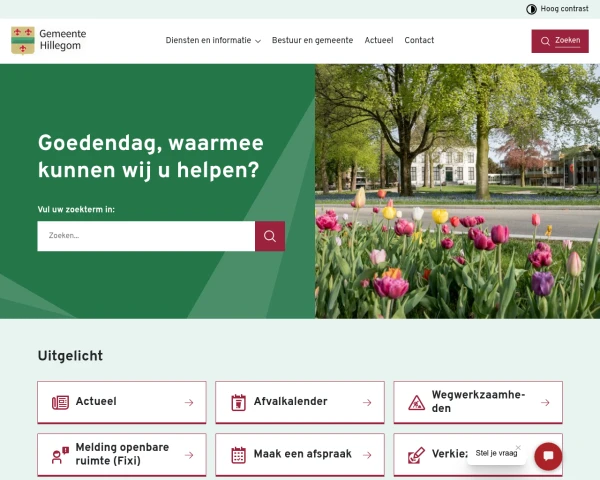Click the Zoeken button in the header
This screenshot has height=480, width=600.
pos(560,41)
